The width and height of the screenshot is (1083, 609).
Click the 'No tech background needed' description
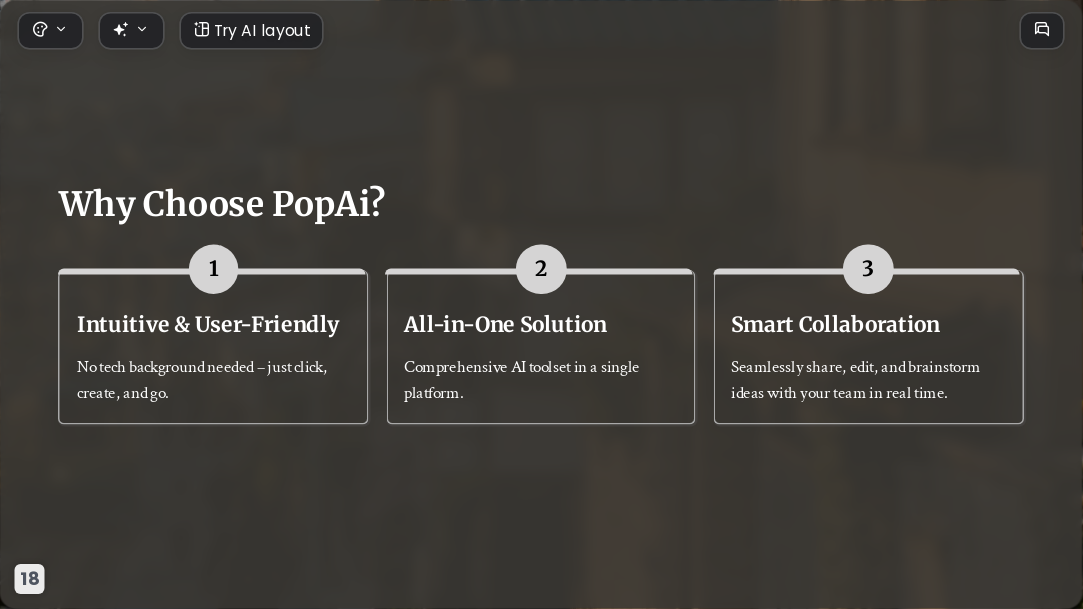202,380
